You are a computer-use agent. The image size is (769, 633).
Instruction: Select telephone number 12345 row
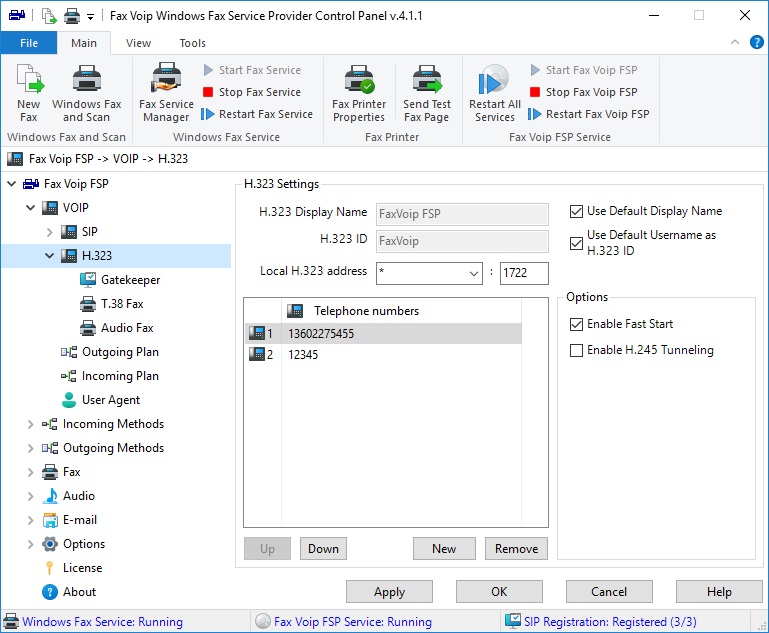384,354
